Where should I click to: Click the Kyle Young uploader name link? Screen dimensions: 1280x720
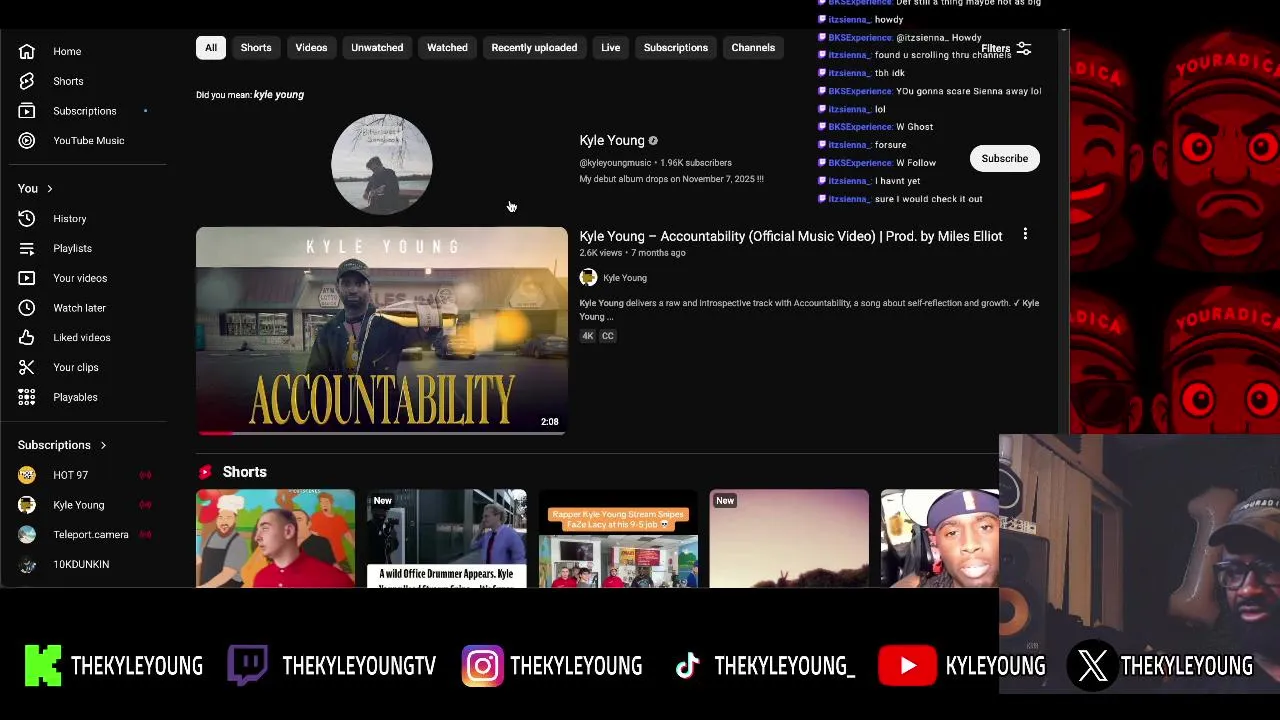click(x=625, y=278)
